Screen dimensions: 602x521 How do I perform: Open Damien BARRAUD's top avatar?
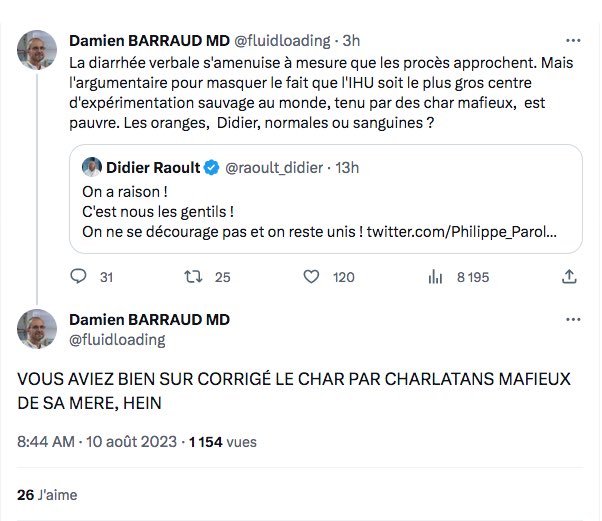point(37,49)
